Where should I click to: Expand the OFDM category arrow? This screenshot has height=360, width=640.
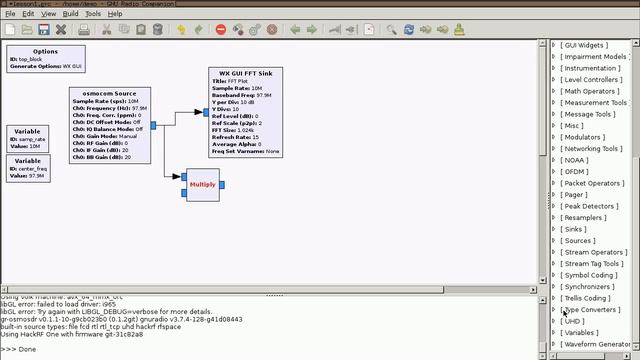coord(554,171)
